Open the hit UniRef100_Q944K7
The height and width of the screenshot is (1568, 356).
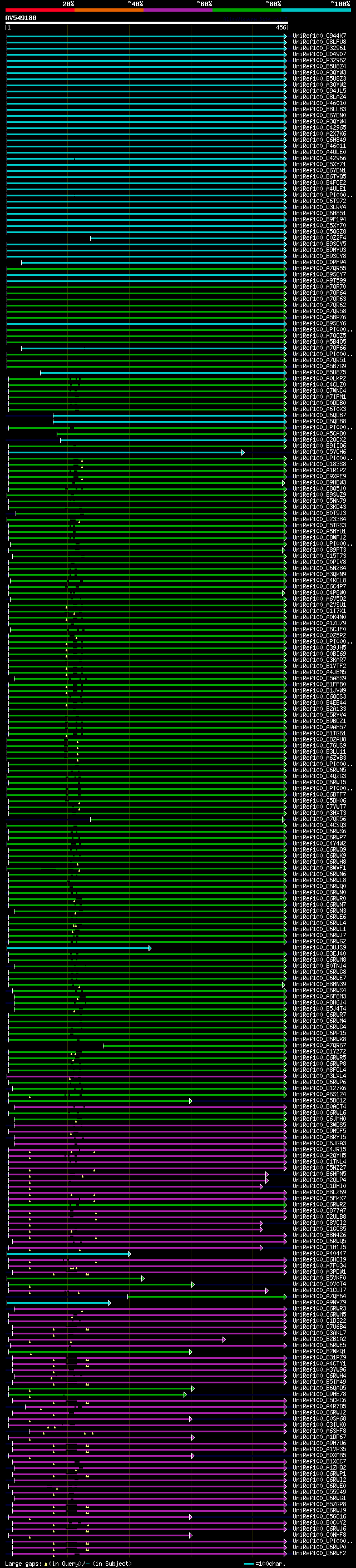point(319,36)
